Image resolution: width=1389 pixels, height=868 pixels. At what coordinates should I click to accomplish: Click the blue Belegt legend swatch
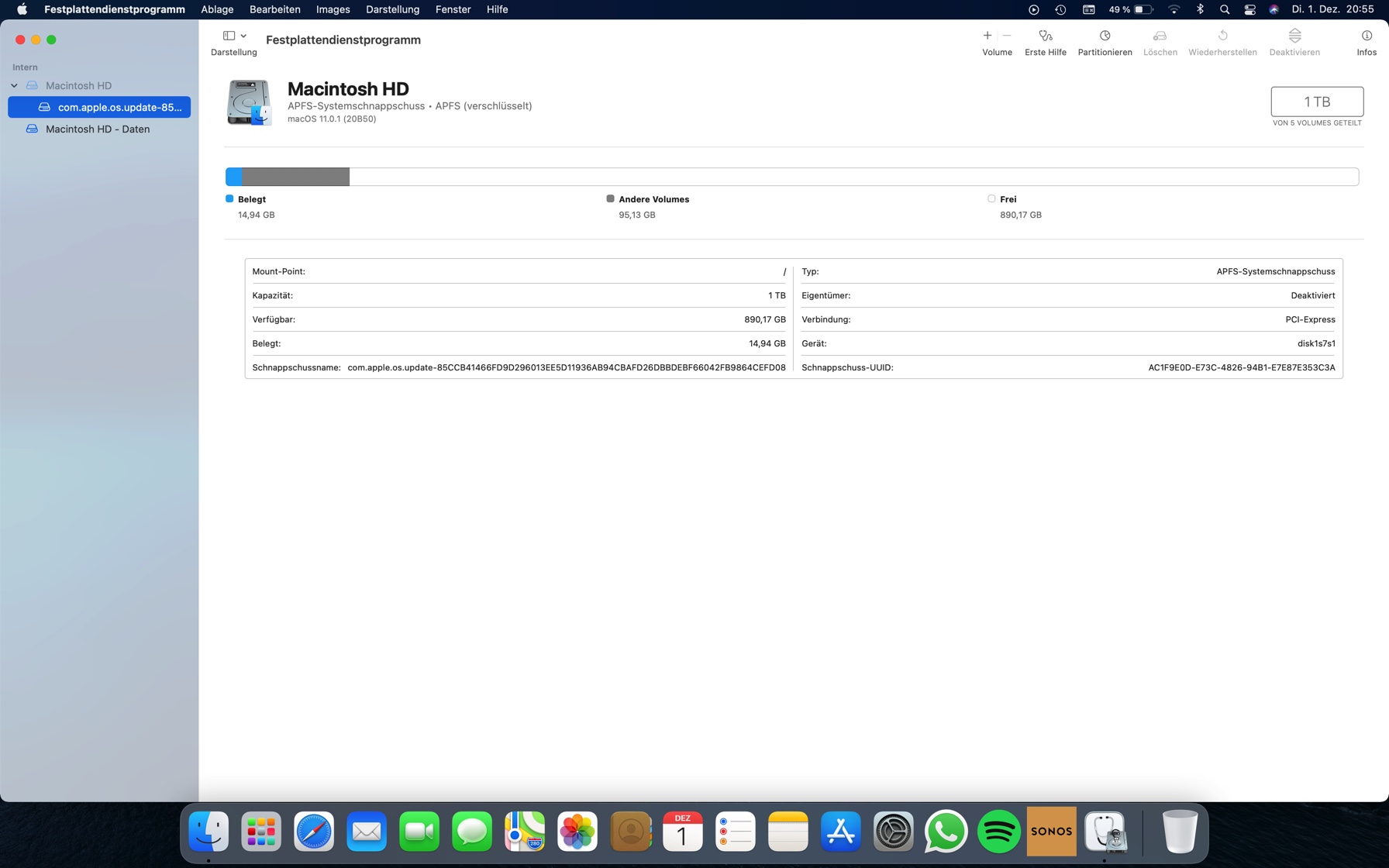click(229, 198)
